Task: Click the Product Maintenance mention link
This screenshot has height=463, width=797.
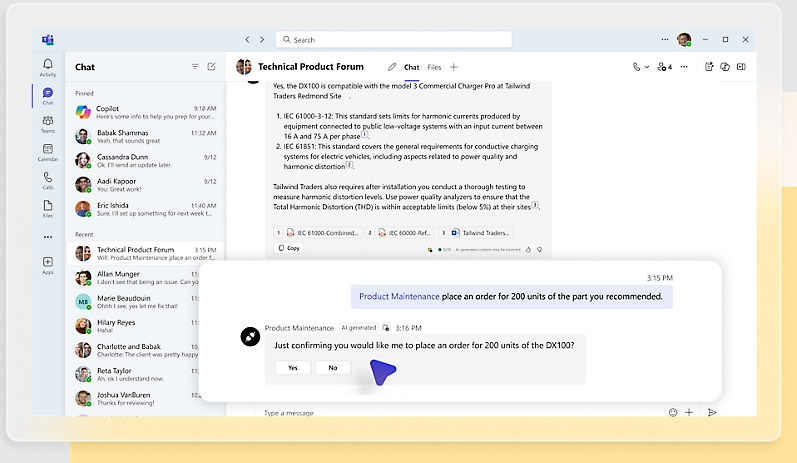Action: (399, 296)
